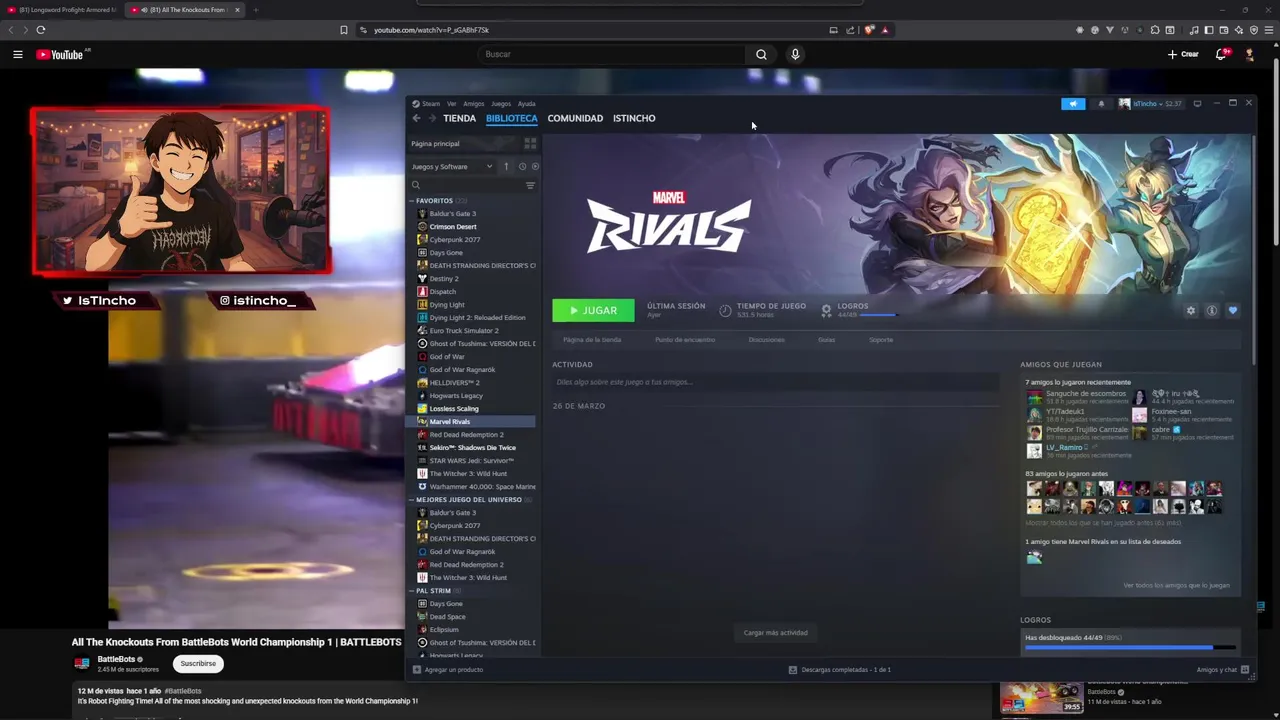
Task: Open COMUNIDAD tab in Steam
Action: pos(575,118)
